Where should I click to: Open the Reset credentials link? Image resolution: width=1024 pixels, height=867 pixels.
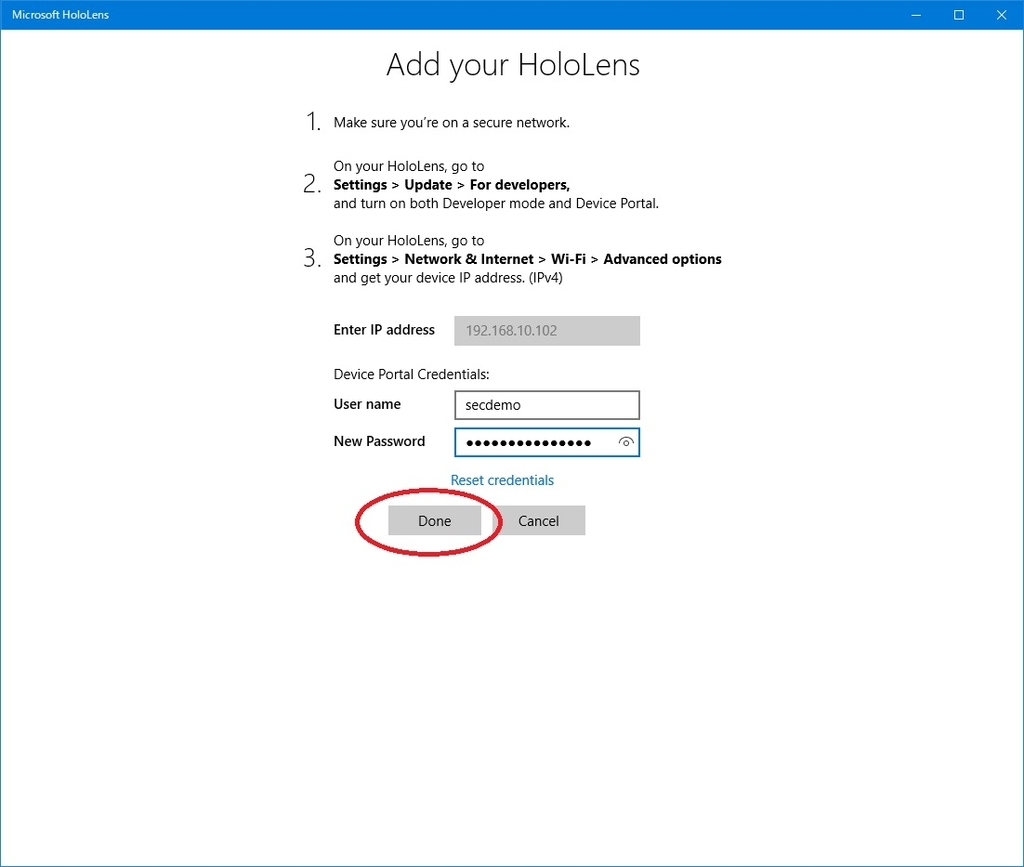[502, 480]
